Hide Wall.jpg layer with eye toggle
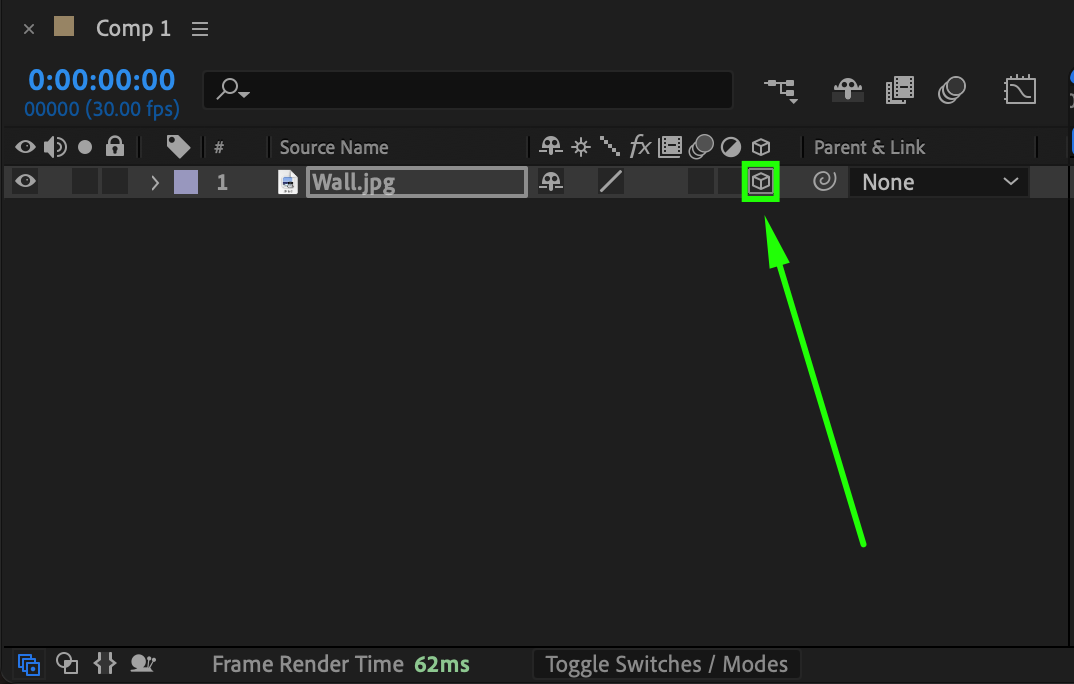1074x684 pixels. pyautogui.click(x=25, y=181)
